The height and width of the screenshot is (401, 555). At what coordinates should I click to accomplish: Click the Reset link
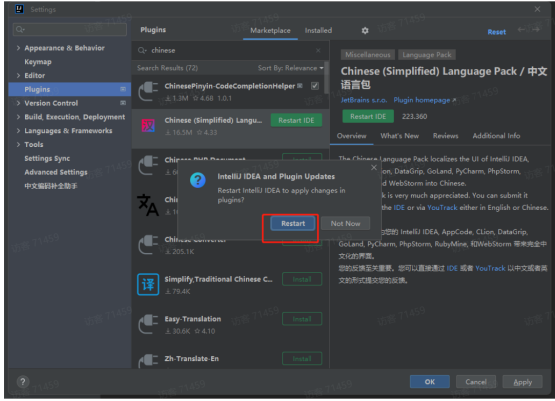point(497,32)
